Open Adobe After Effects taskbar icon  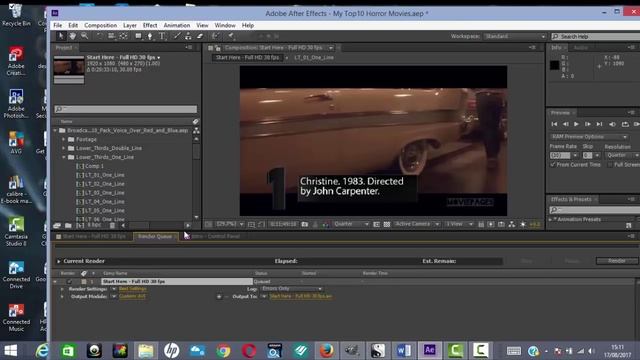pyautogui.click(x=429, y=350)
